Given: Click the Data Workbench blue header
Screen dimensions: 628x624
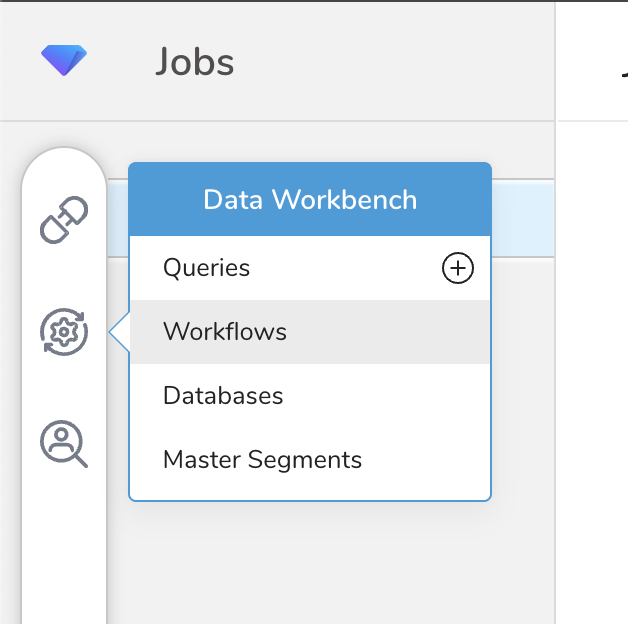Looking at the screenshot, I should pyautogui.click(x=310, y=199).
